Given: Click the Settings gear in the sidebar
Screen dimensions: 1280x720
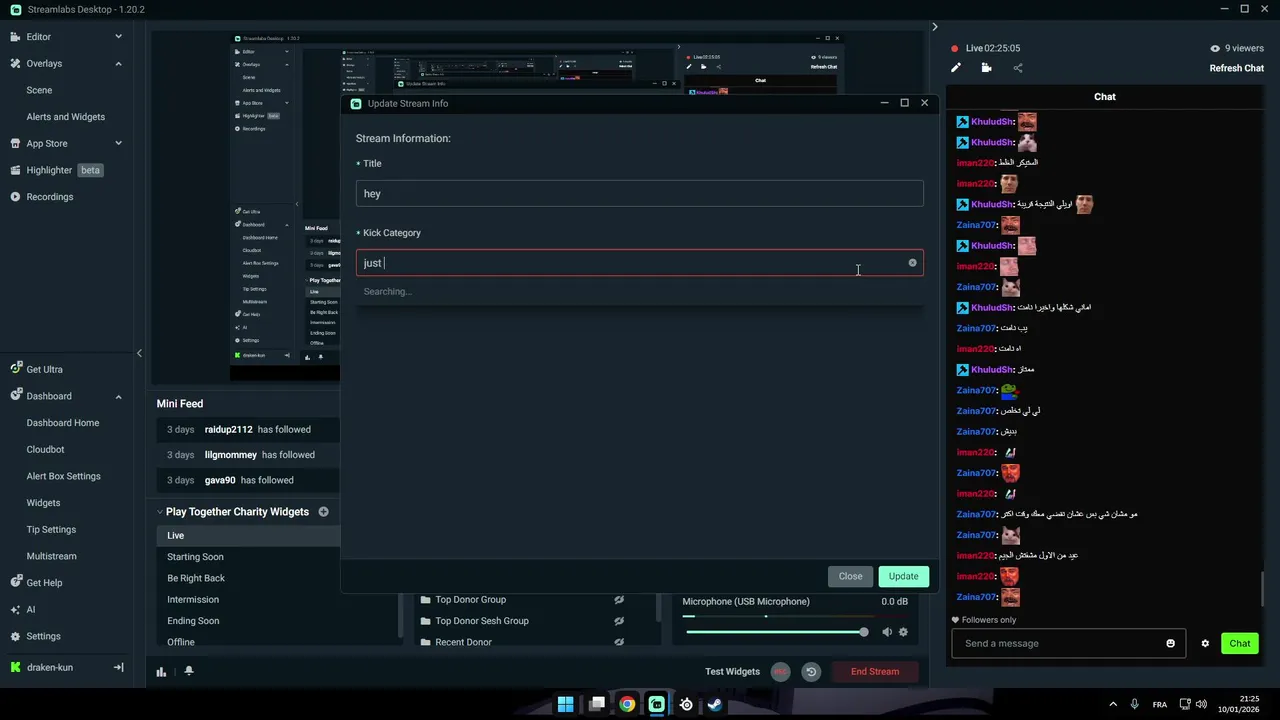Looking at the screenshot, I should click(15, 636).
